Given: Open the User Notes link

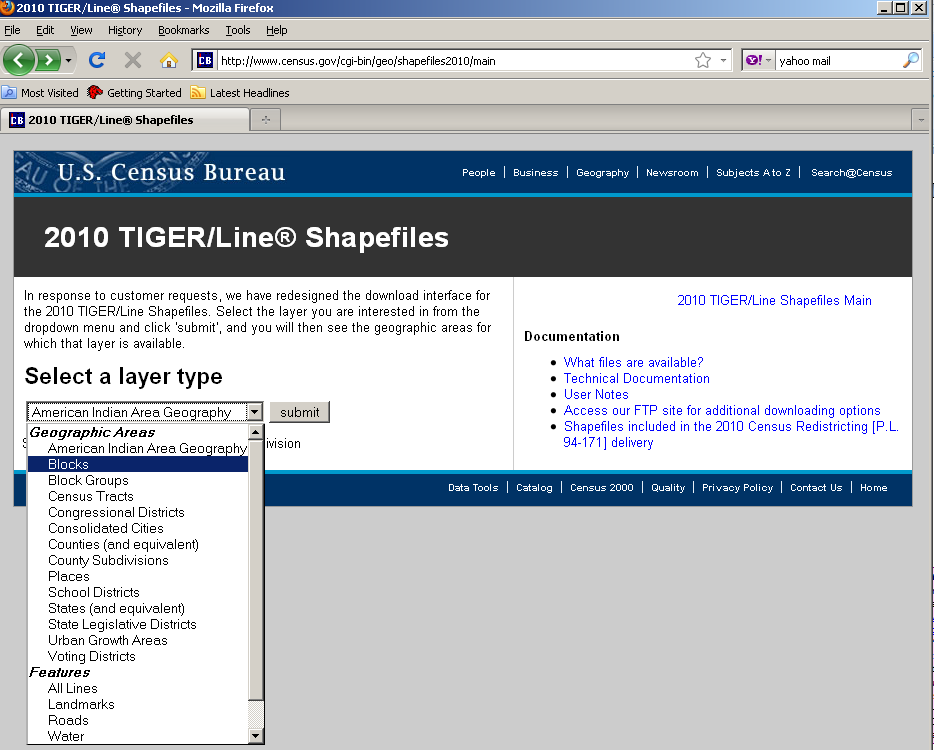Looking at the screenshot, I should (596, 394).
